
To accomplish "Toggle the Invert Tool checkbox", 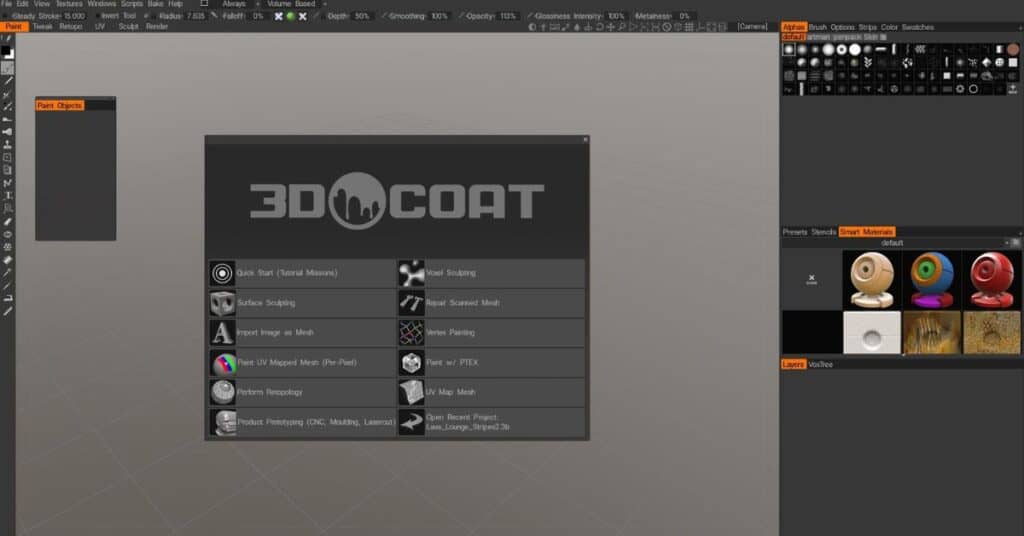I will pos(97,16).
